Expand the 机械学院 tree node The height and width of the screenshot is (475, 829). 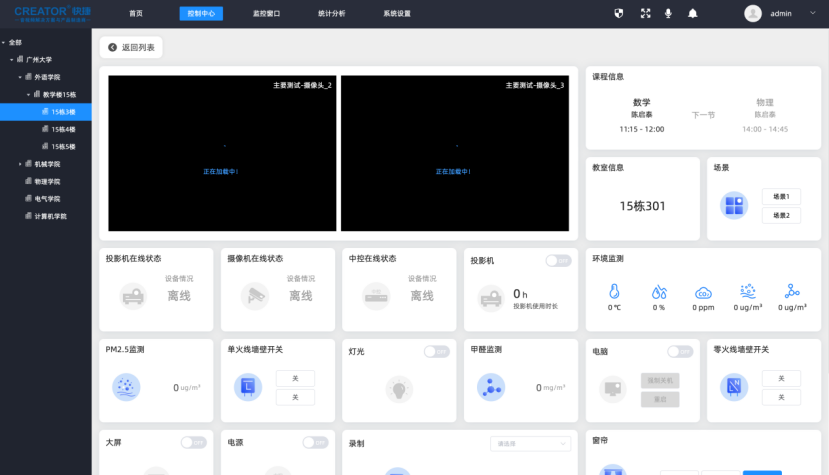[x=20, y=164]
